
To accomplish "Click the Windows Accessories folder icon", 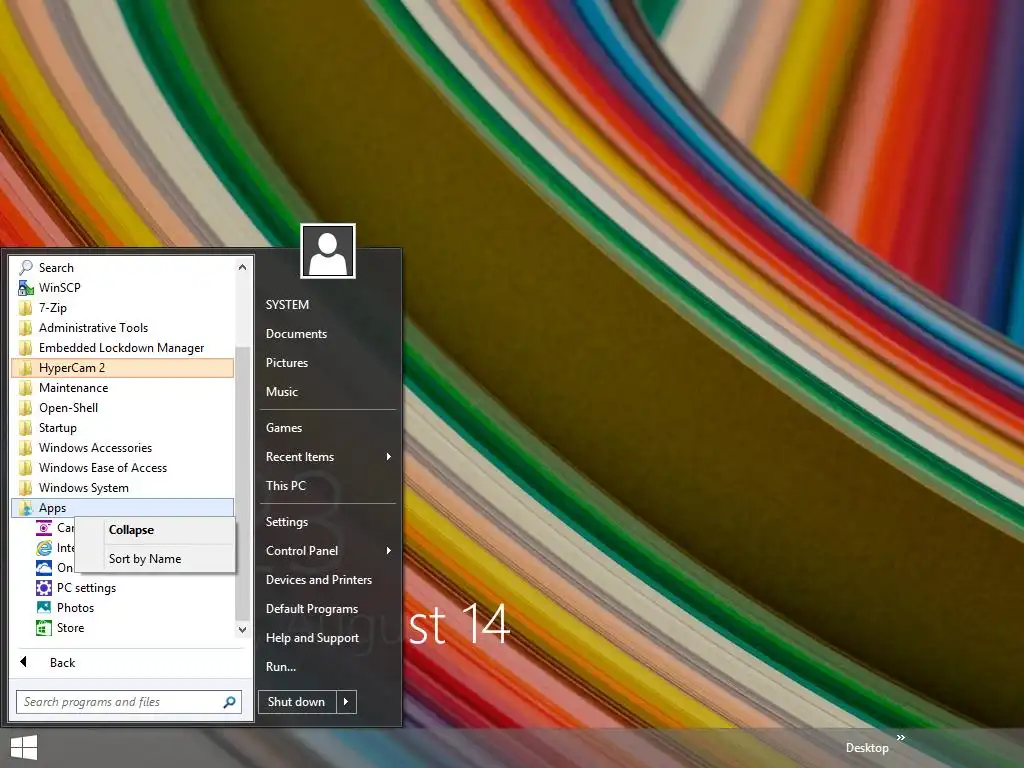I will point(25,448).
